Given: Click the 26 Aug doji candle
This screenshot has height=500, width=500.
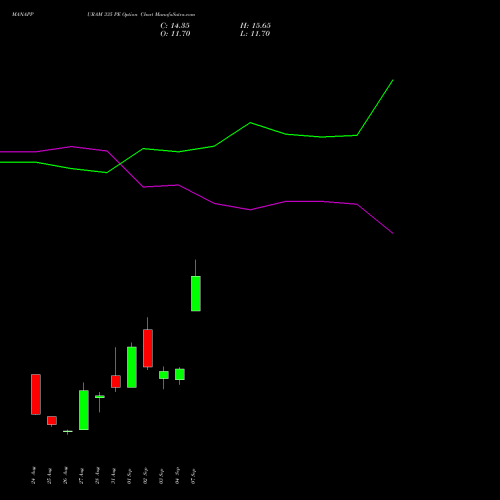Looking at the screenshot, I should pos(68,432).
